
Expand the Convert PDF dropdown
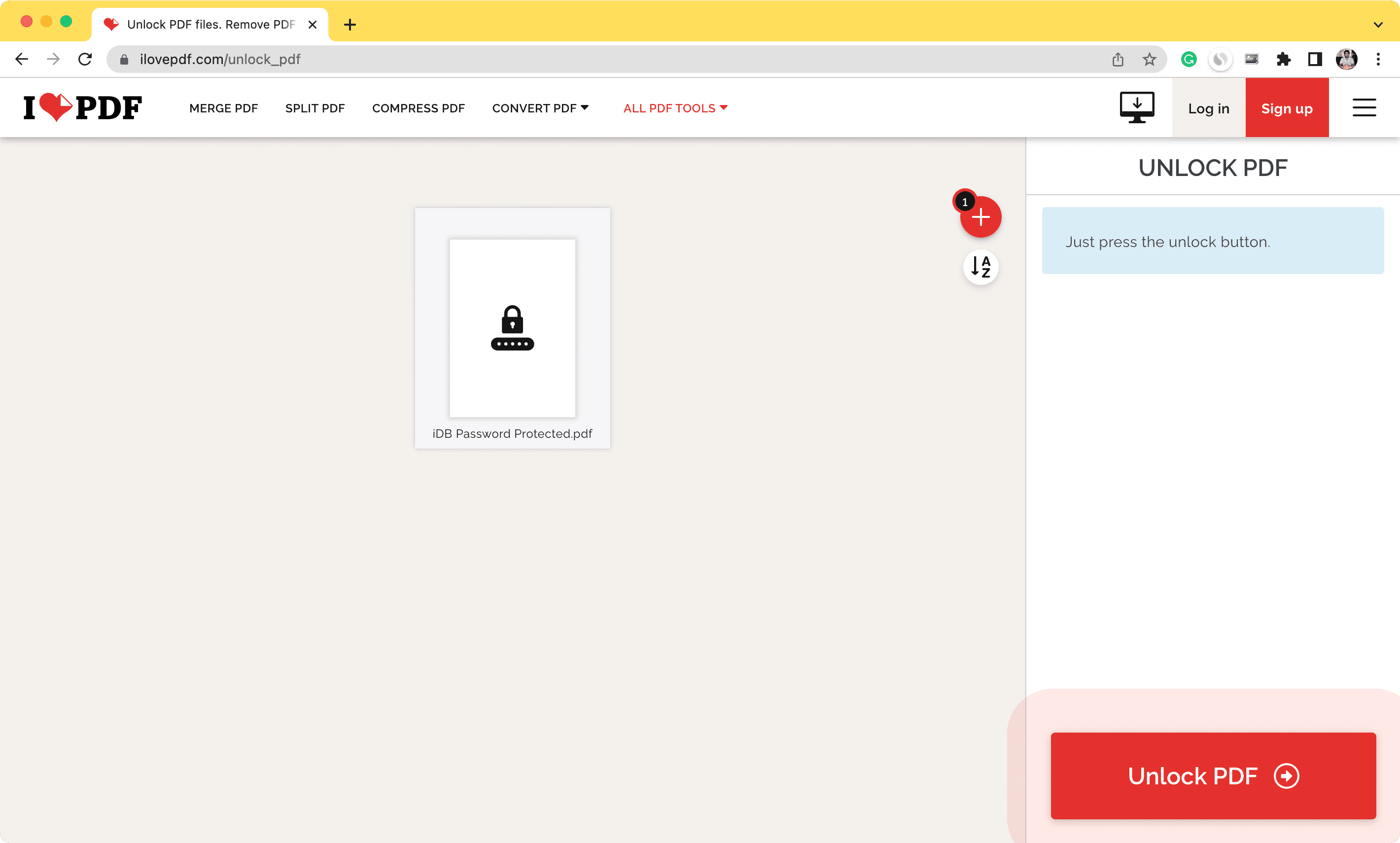[x=540, y=108]
